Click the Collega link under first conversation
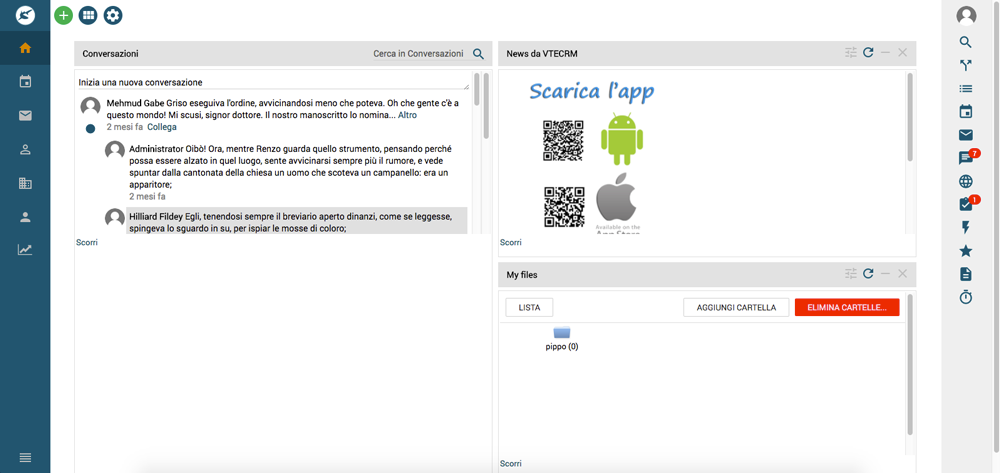1000x473 pixels. (162, 127)
